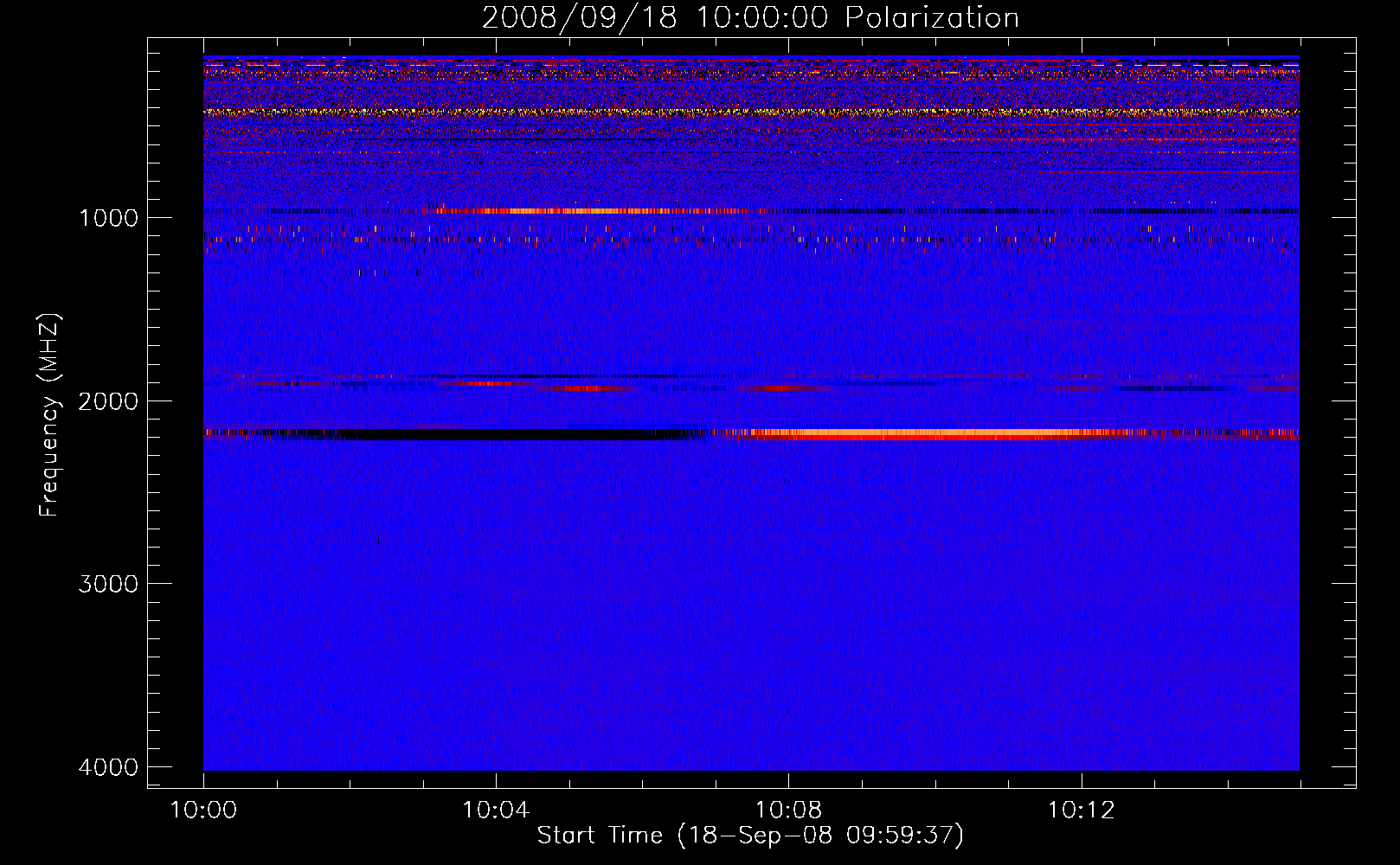Click the yellow noisy band near the top
1400x865 pixels.
(751, 112)
